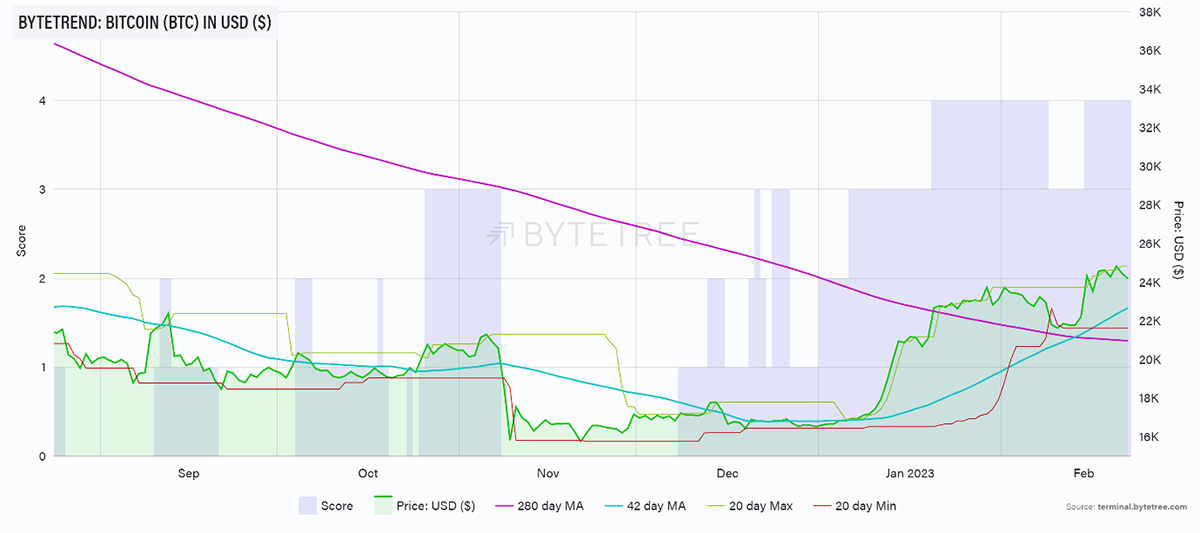This screenshot has width=1200, height=533.
Task: Click the 20K price axis label
Action: coord(1150,360)
